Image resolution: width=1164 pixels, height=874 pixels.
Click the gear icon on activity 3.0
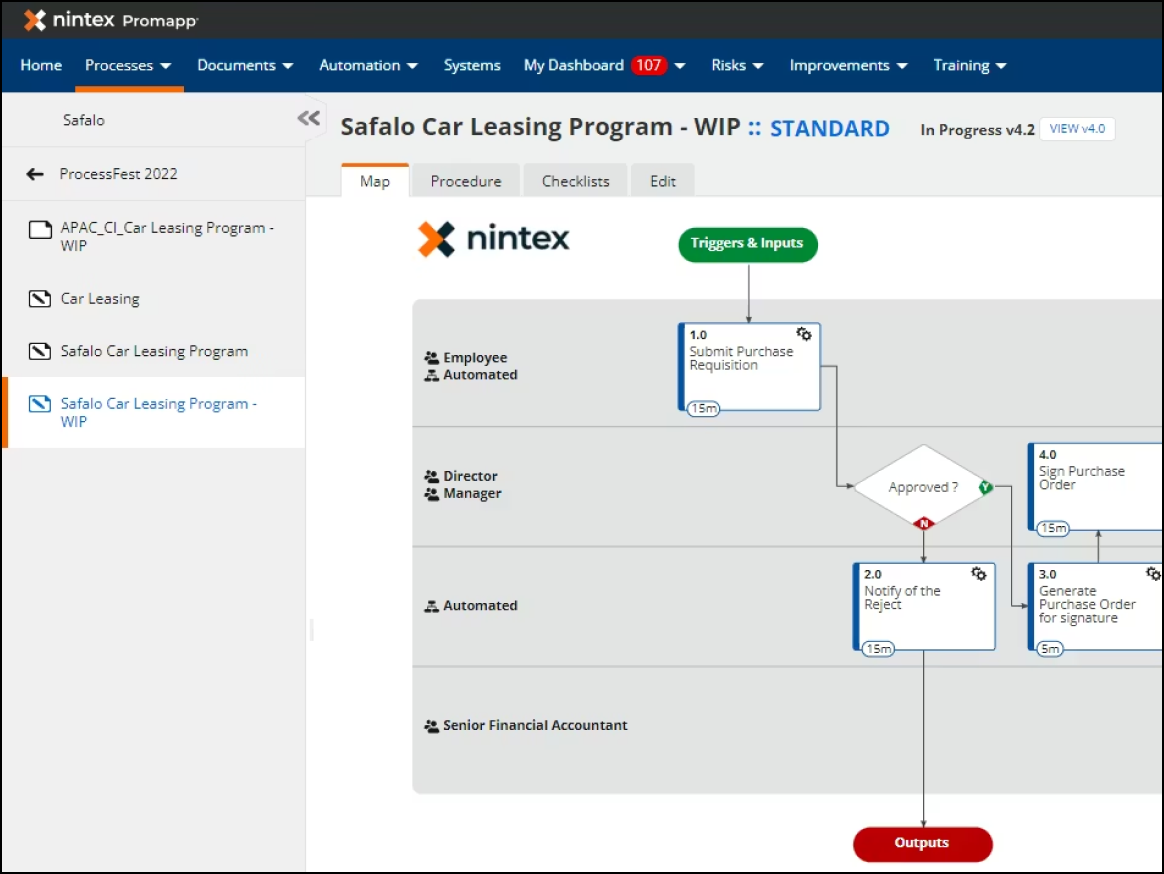pos(1154,574)
